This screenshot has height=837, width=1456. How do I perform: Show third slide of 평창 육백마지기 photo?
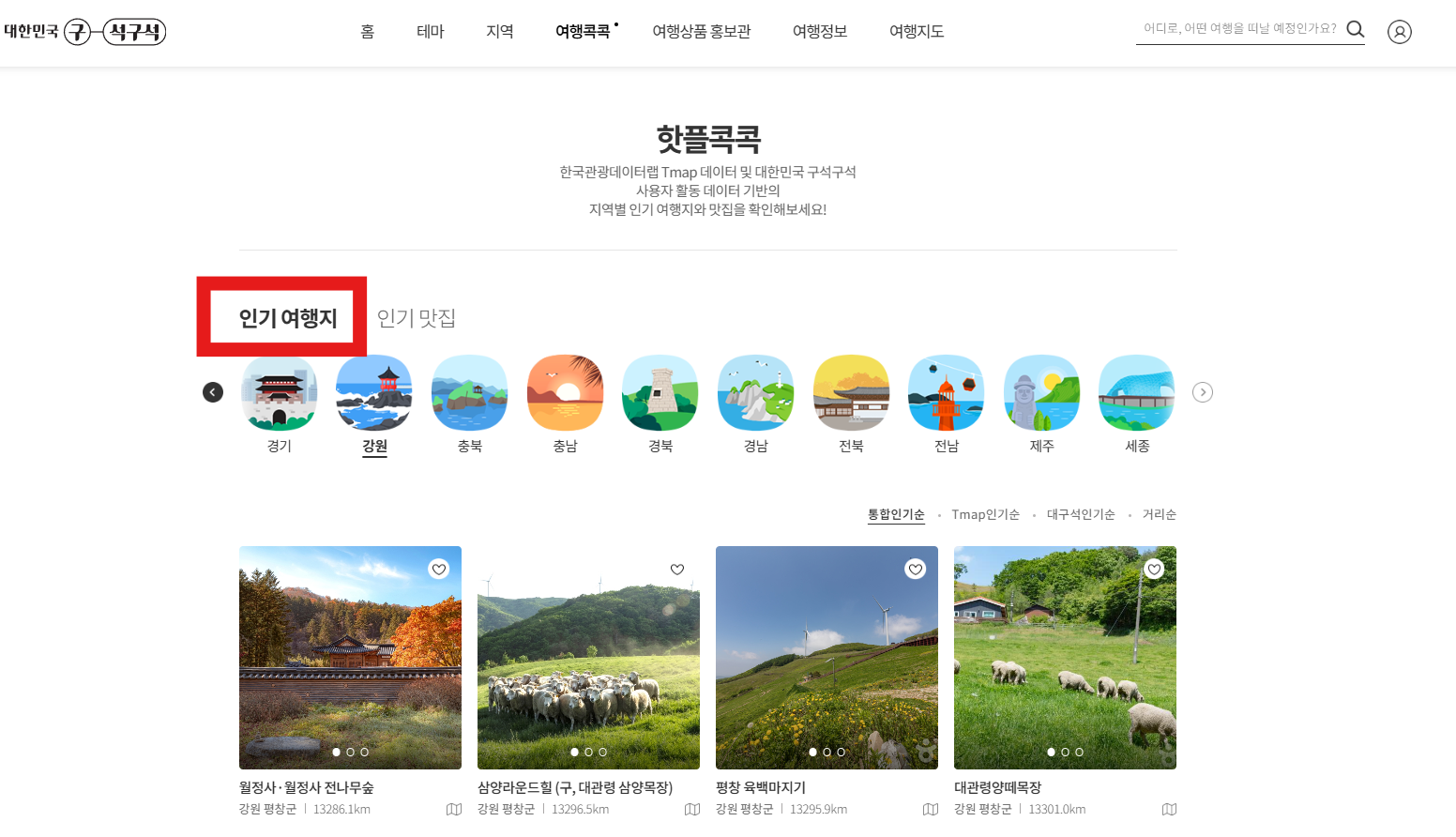(x=842, y=752)
